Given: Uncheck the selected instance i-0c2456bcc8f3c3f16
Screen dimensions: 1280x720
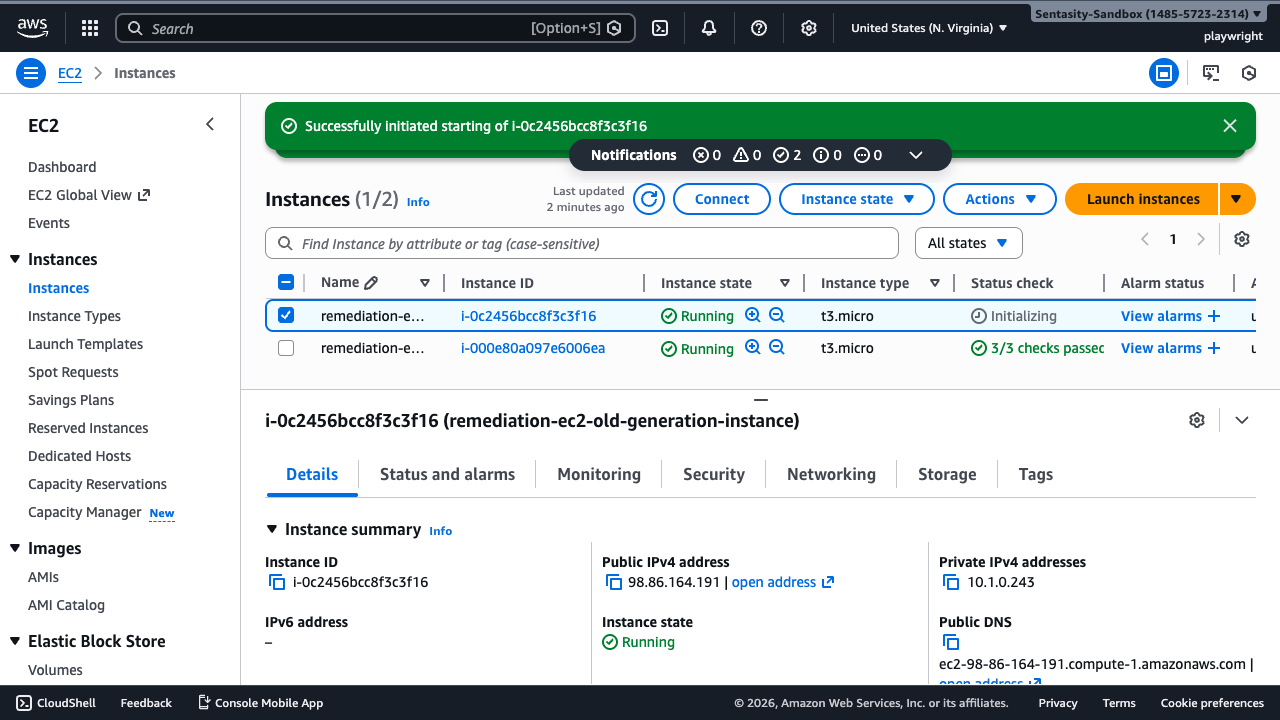Looking at the screenshot, I should click(286, 316).
